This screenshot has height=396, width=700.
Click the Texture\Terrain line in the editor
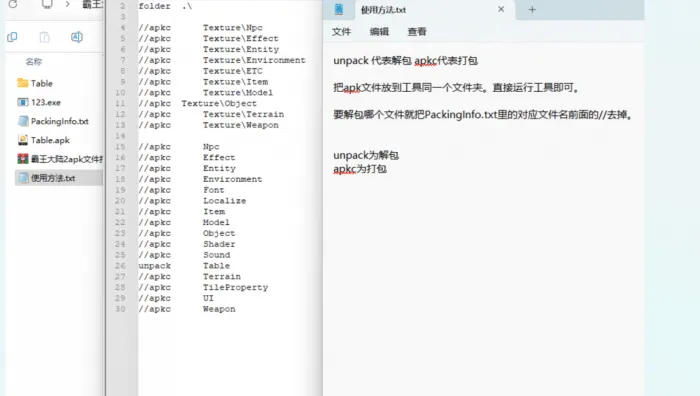(x=211, y=114)
